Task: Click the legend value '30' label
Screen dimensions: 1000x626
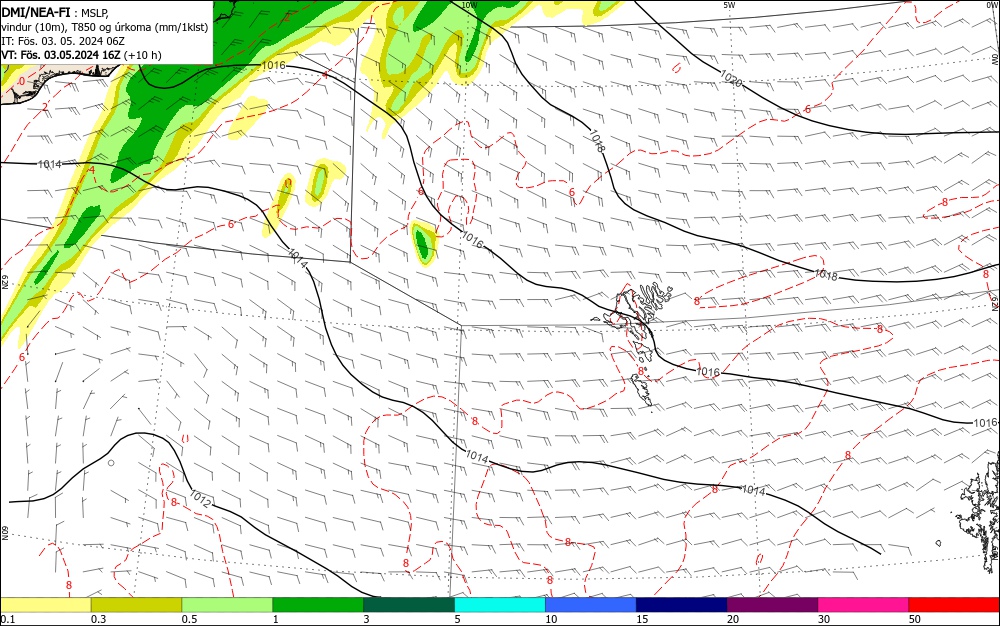Action: pyautogui.click(x=824, y=619)
